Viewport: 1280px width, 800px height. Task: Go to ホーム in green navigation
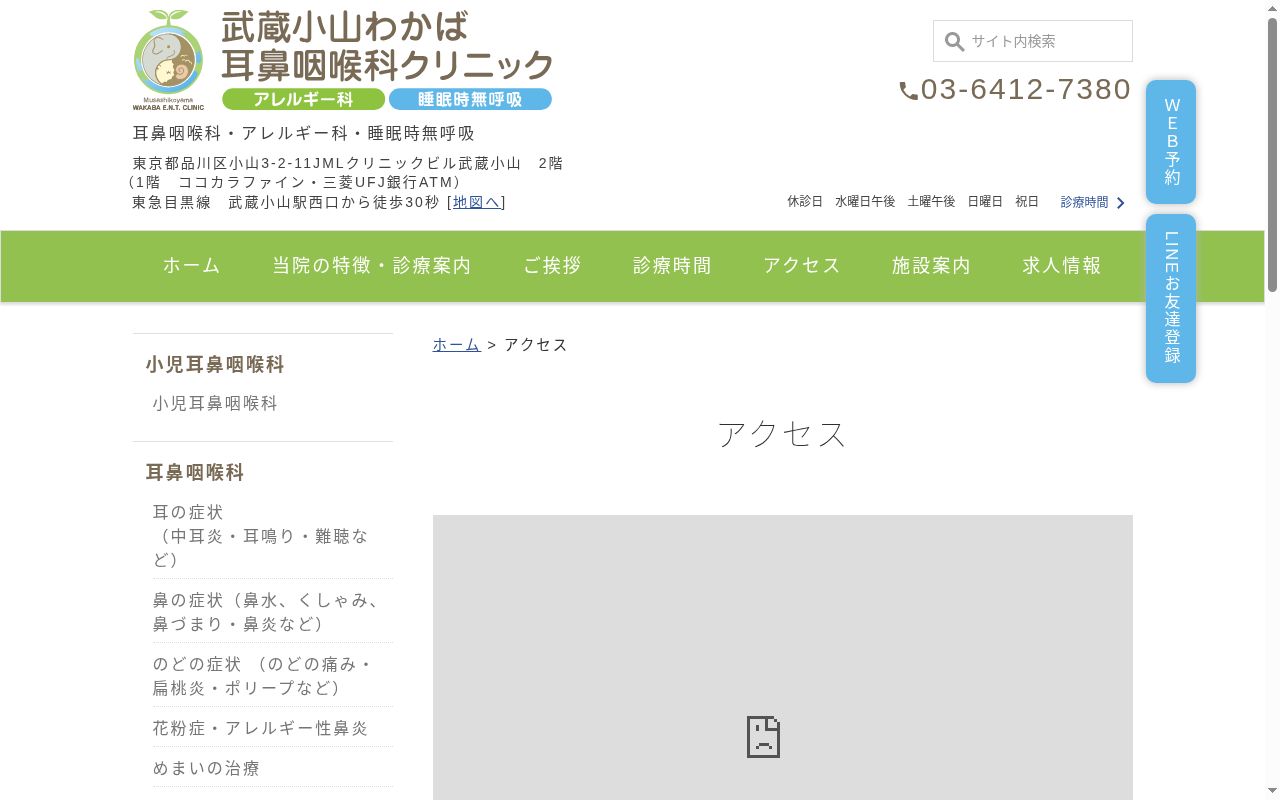[192, 266]
